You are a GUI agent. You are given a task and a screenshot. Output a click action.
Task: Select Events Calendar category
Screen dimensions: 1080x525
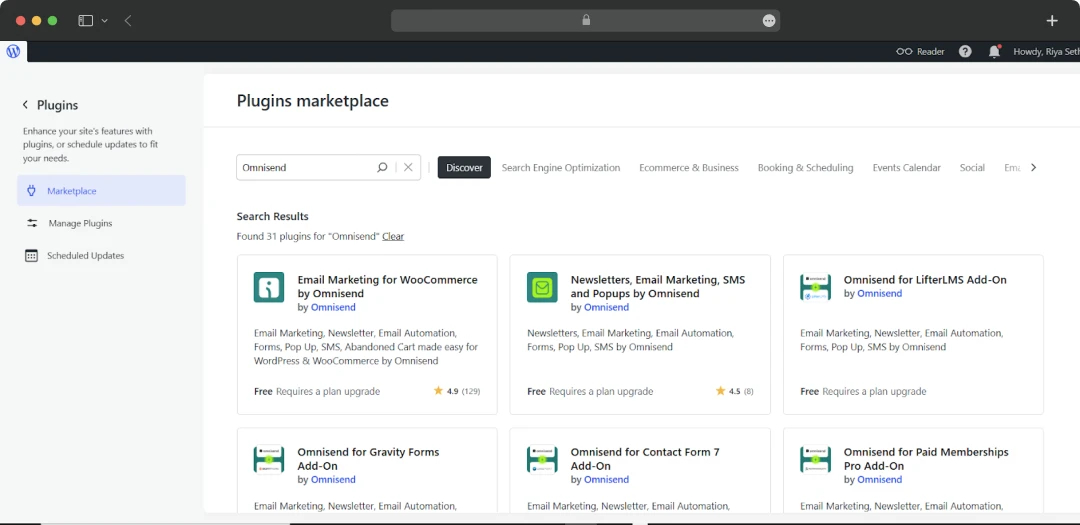pos(906,167)
